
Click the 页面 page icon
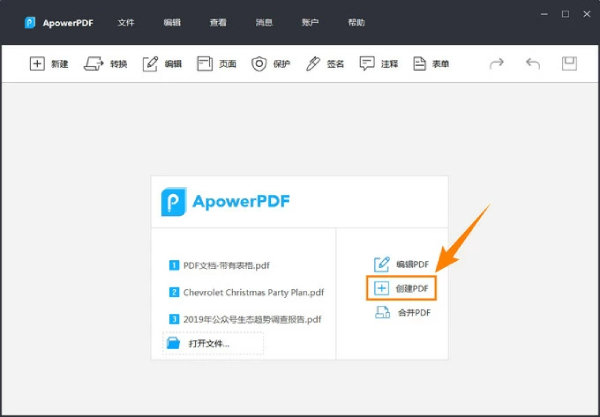205,64
